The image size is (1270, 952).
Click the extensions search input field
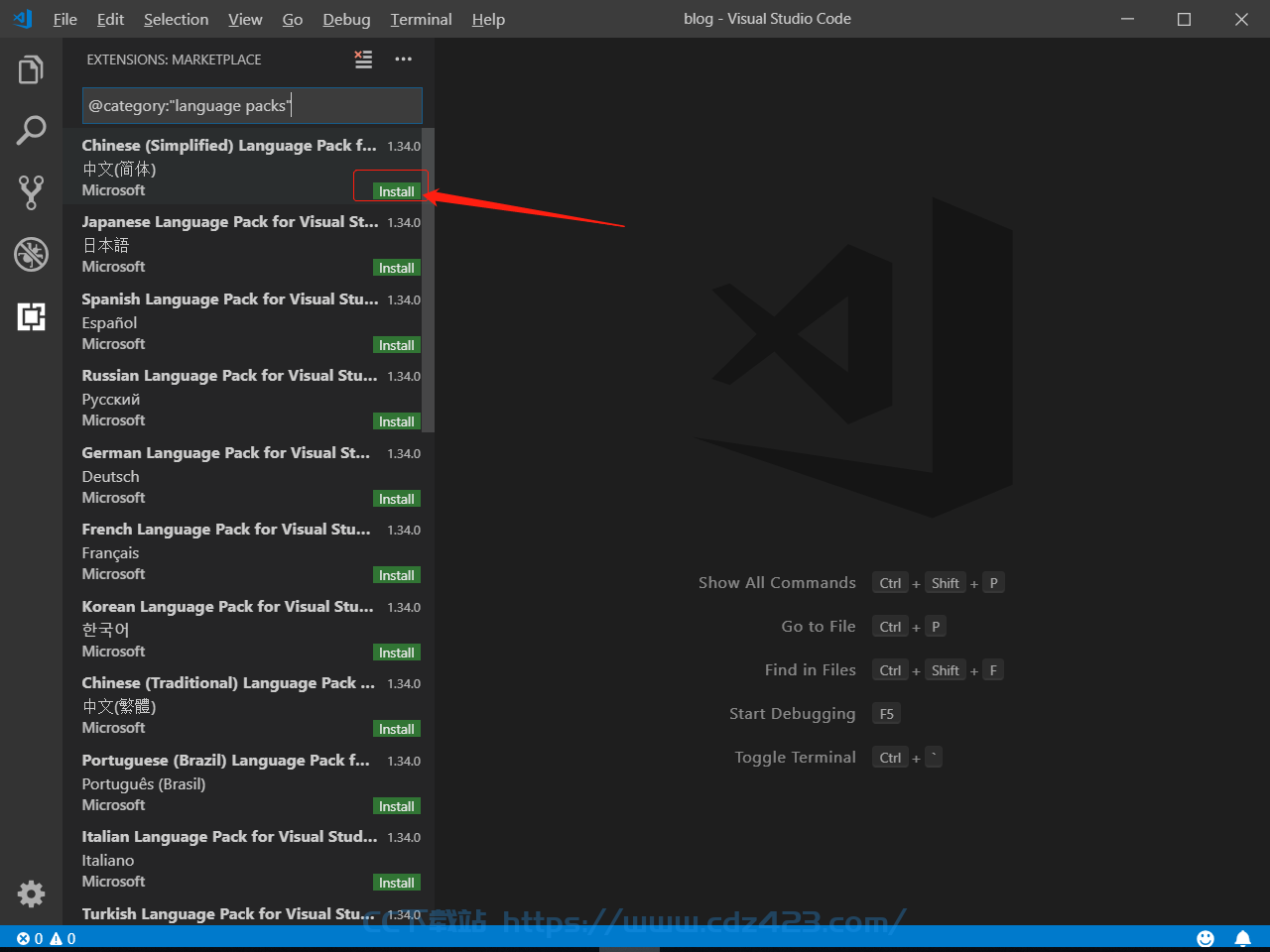click(252, 105)
